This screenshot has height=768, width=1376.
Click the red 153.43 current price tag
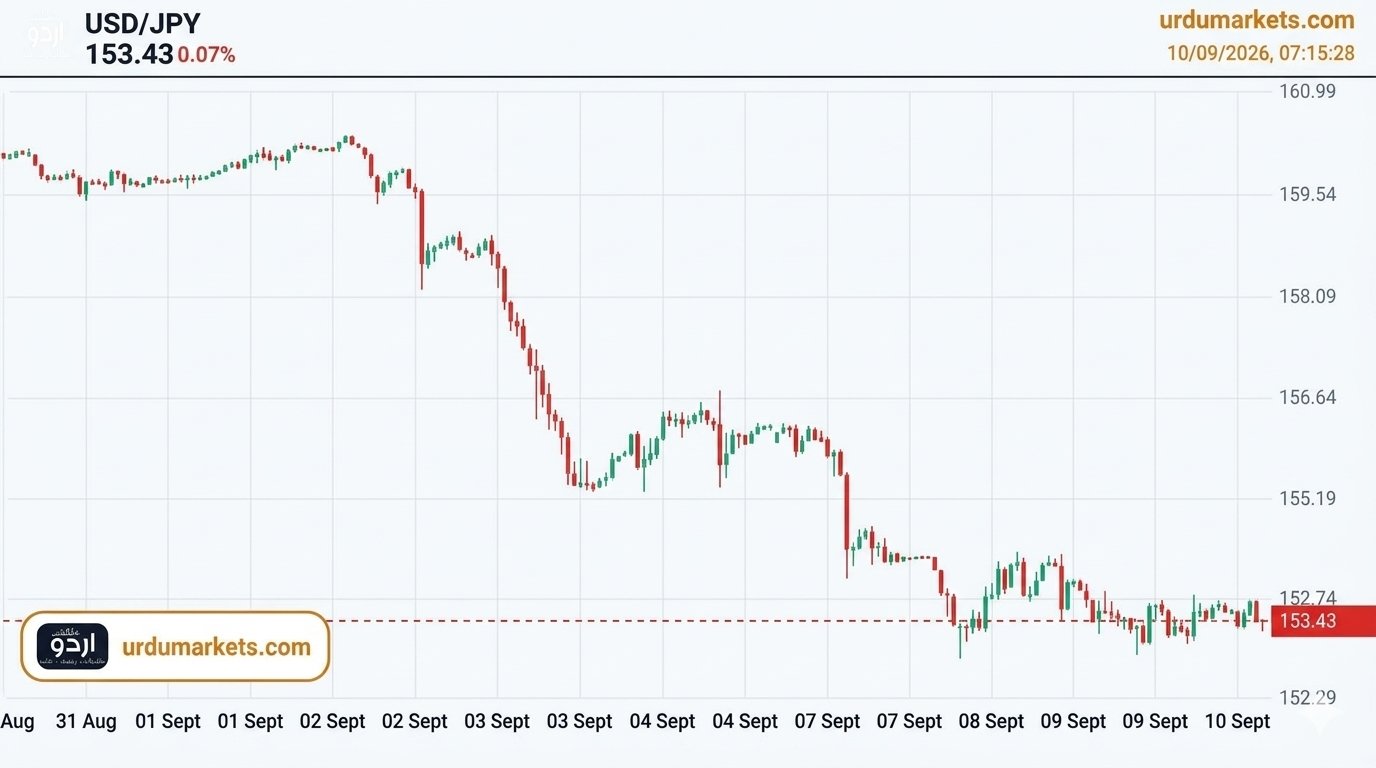click(1323, 621)
